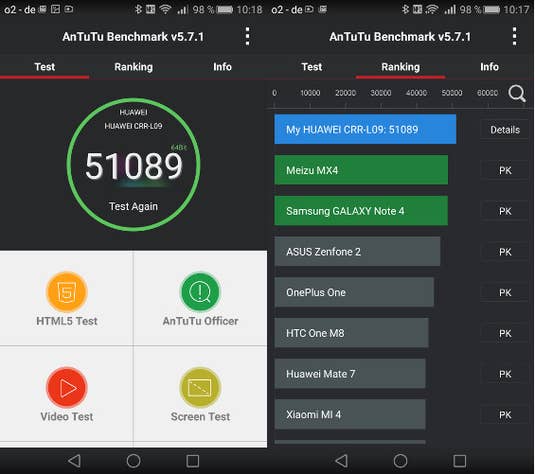Tap the 10:17 clock on right screen
The height and width of the screenshot is (474, 535).
517,10
